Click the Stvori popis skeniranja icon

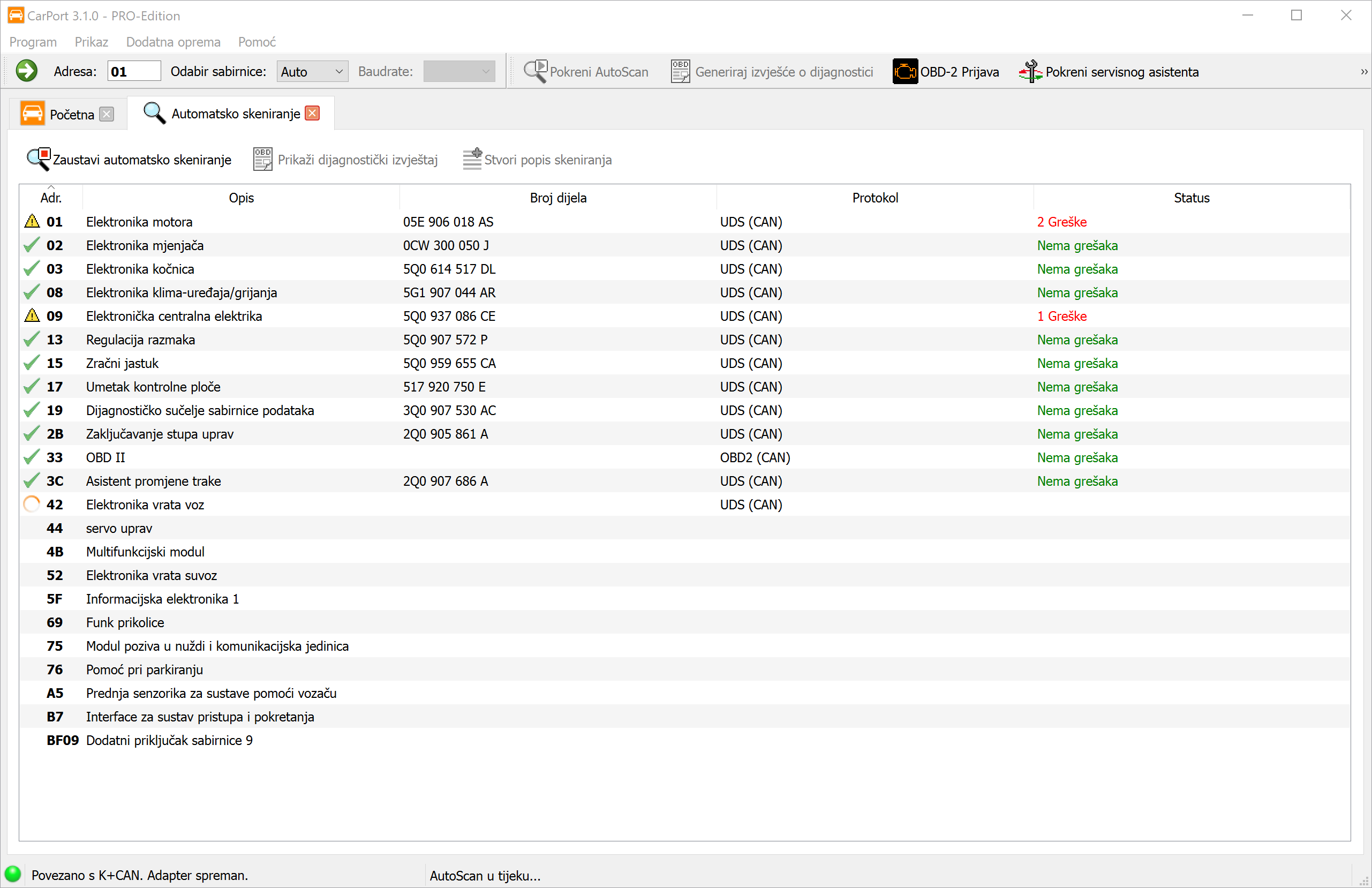[472, 160]
